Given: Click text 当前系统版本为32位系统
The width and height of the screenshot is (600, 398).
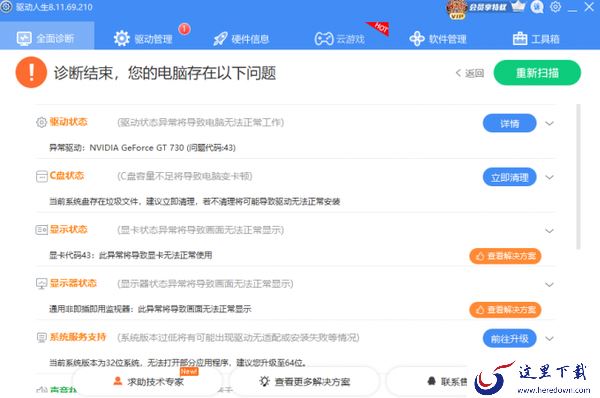Looking at the screenshot, I should [177, 362].
